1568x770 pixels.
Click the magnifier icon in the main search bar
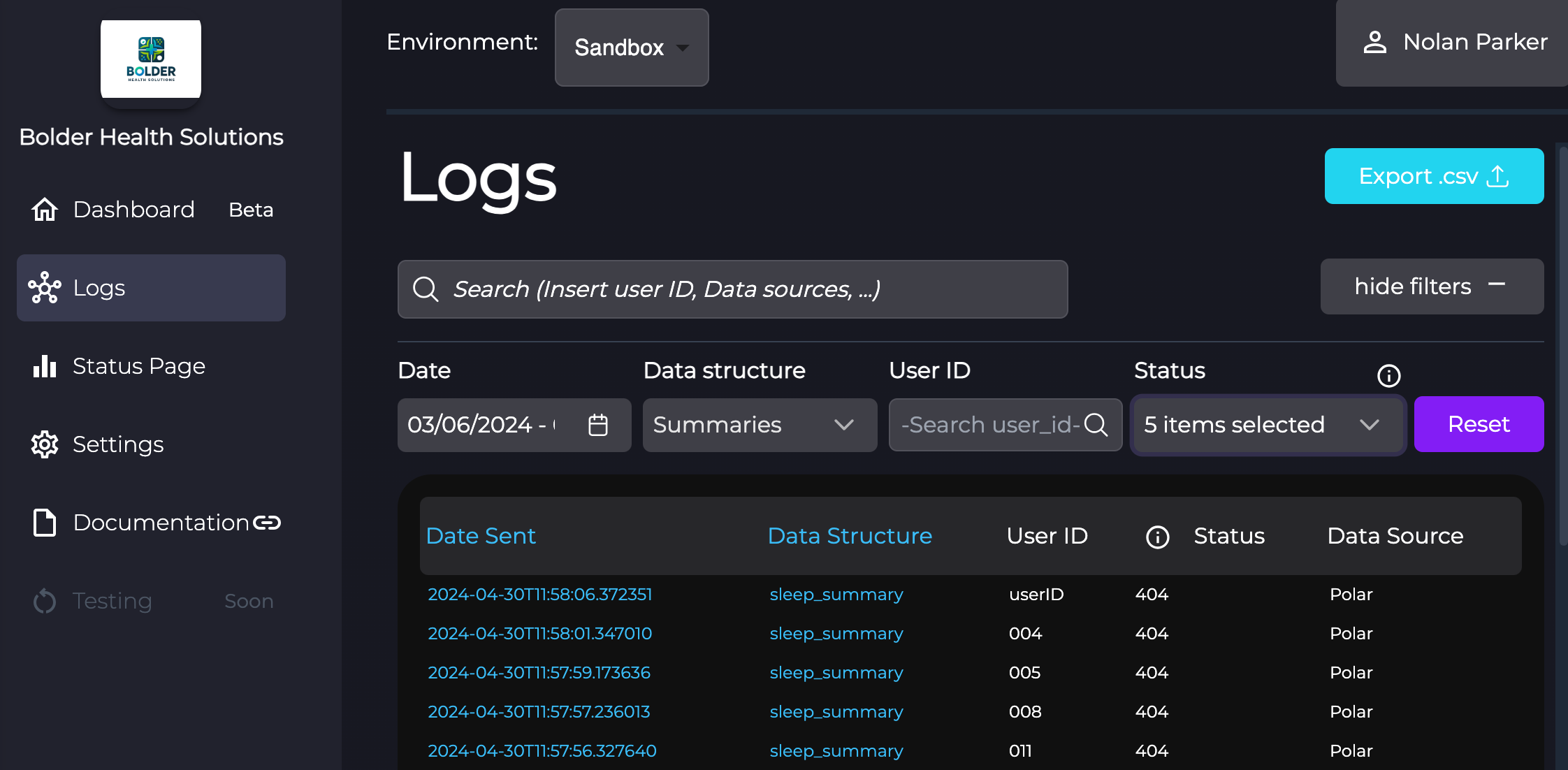(x=426, y=289)
